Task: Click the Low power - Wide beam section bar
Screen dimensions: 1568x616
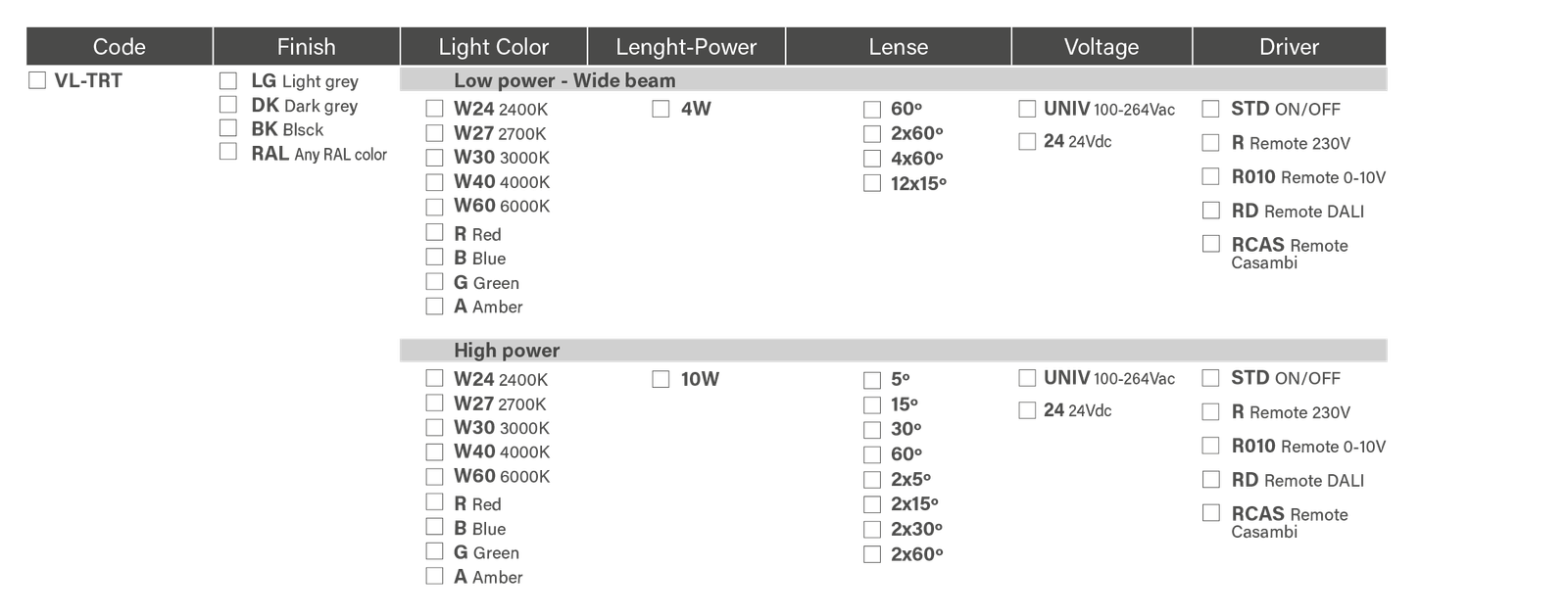Action: tap(892, 80)
